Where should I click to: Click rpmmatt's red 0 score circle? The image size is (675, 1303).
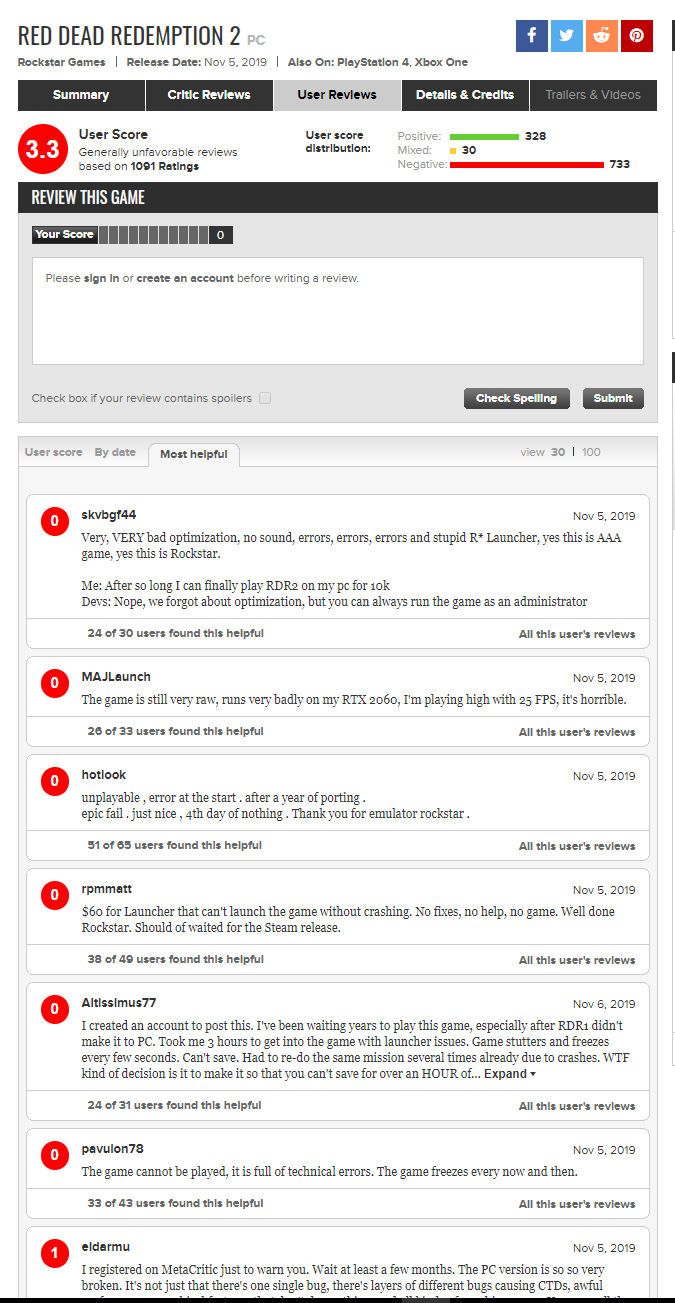tap(54, 895)
